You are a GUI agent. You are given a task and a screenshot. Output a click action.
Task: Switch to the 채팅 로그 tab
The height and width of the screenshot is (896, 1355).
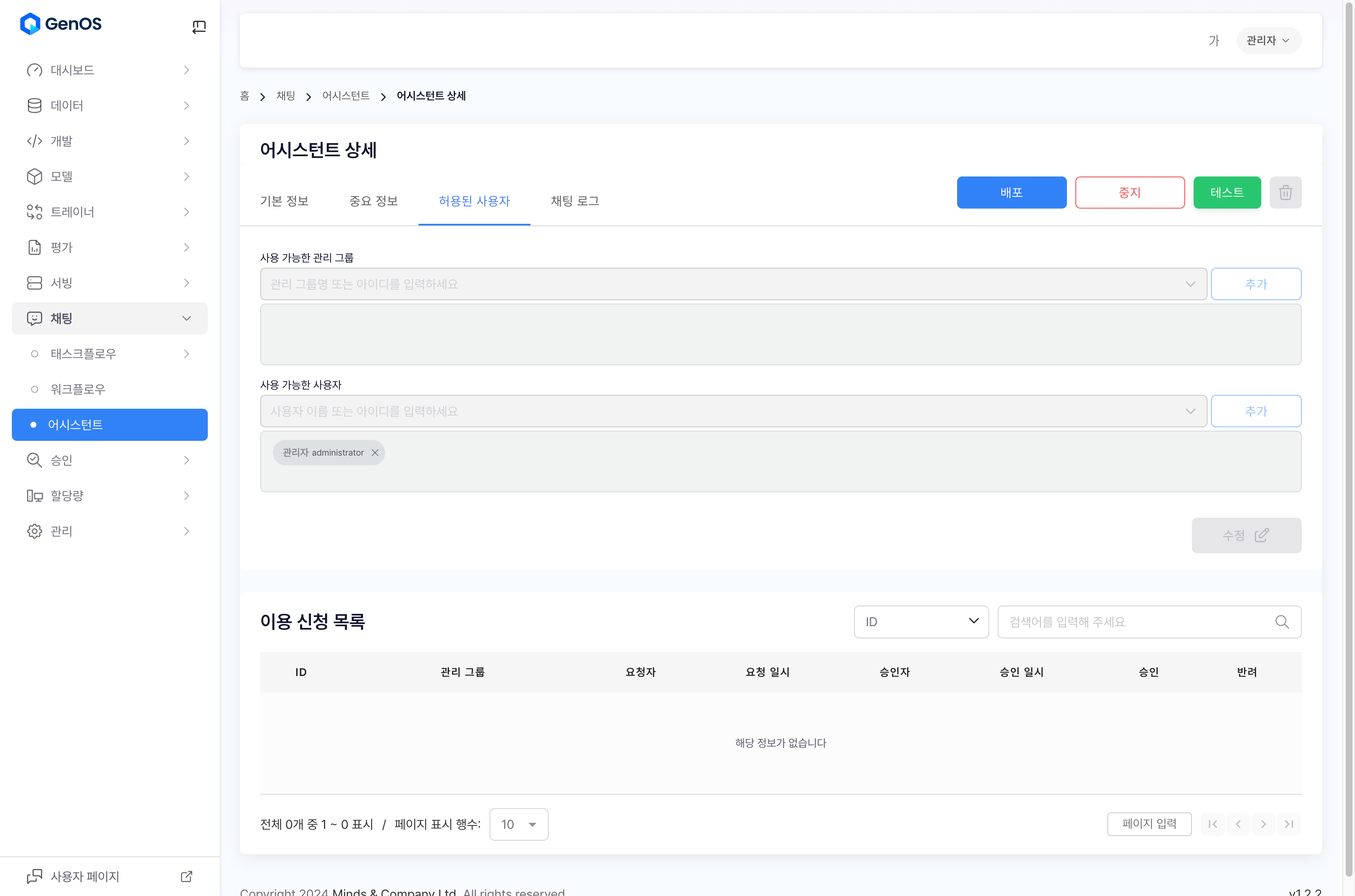click(574, 201)
